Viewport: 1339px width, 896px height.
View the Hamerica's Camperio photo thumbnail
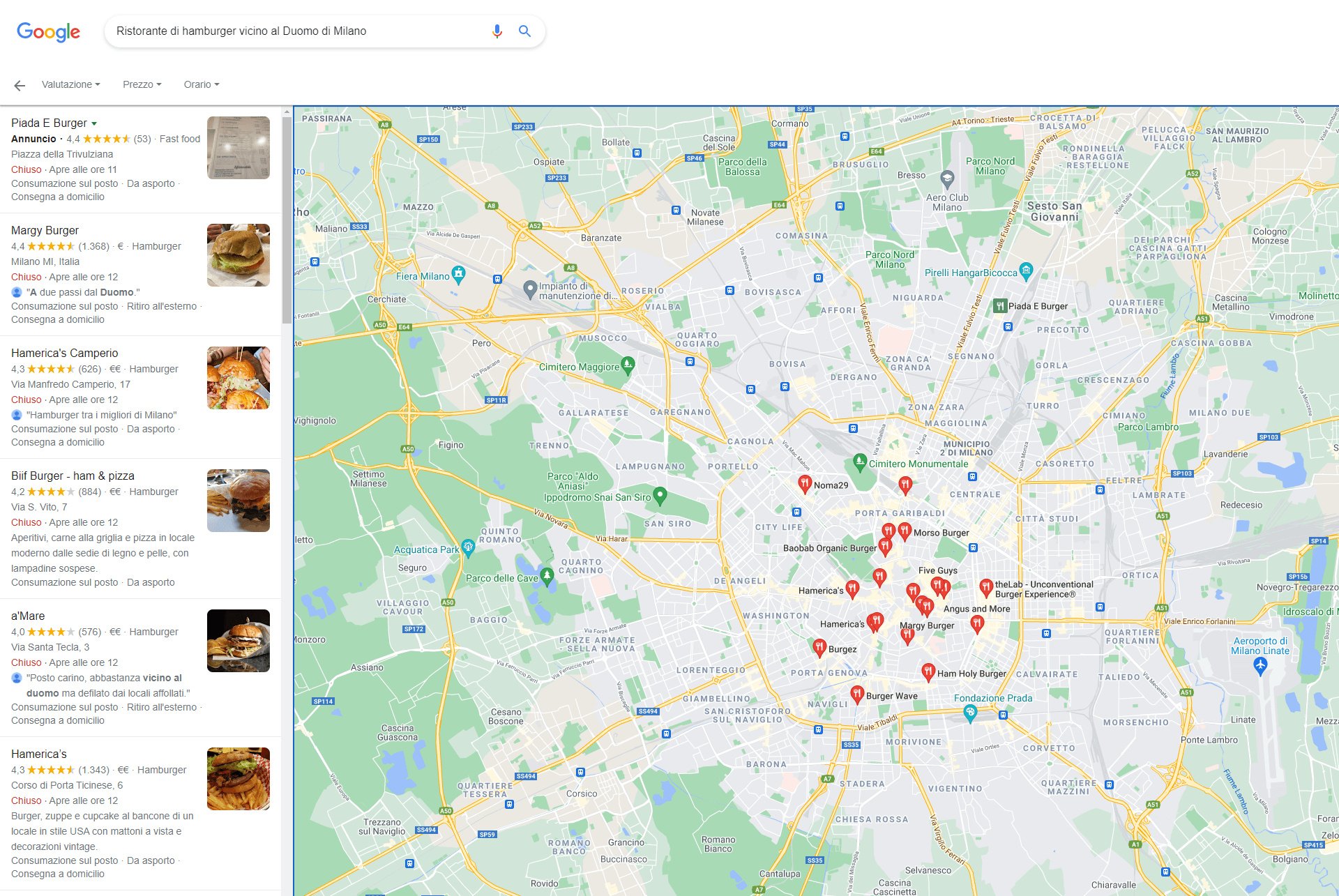[239, 378]
